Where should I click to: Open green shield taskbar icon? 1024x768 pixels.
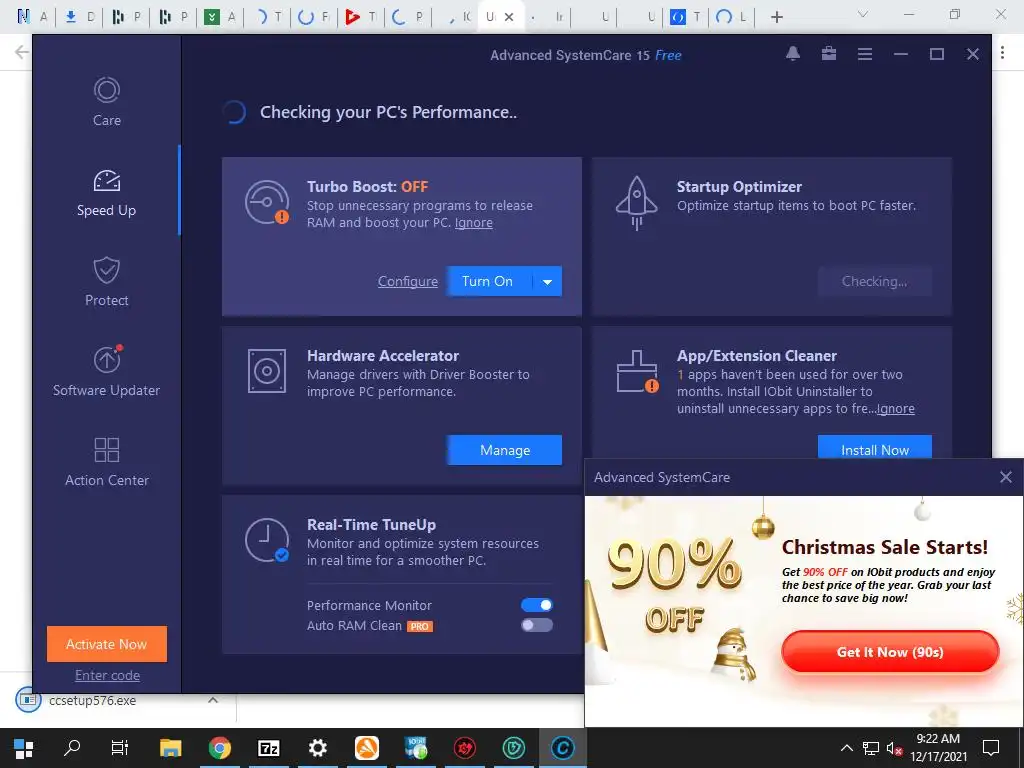(x=514, y=748)
